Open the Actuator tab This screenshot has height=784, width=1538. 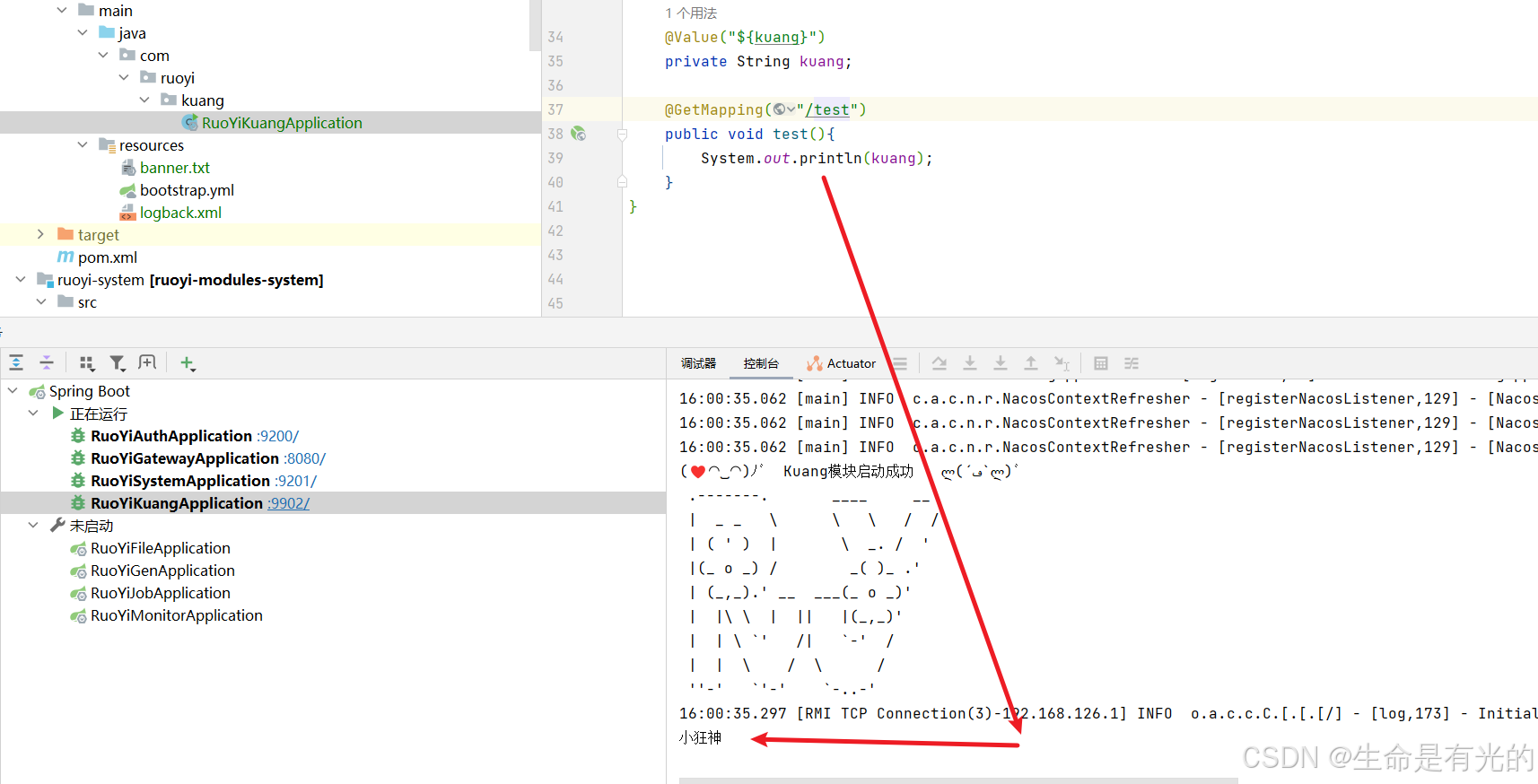(x=841, y=363)
